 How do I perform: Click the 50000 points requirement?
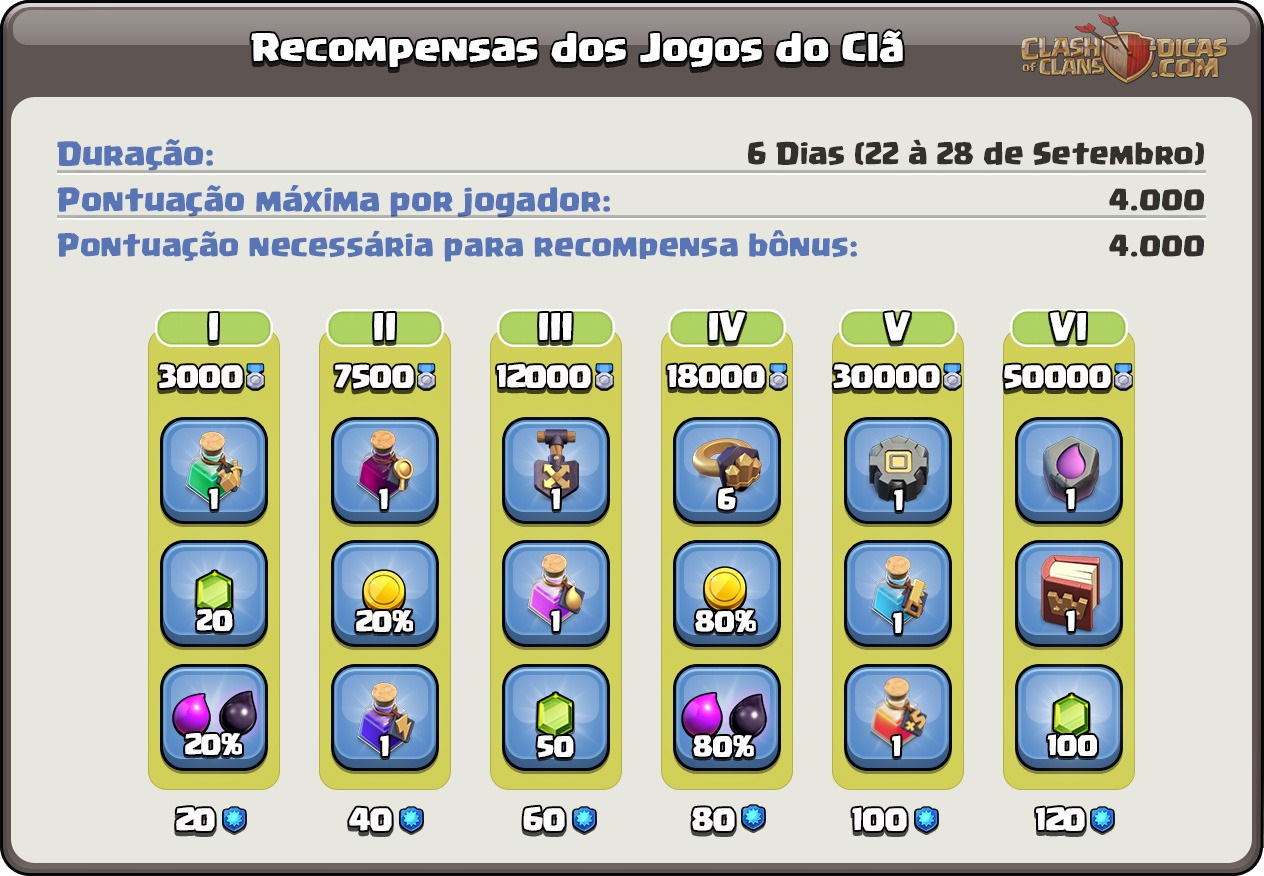(1069, 377)
